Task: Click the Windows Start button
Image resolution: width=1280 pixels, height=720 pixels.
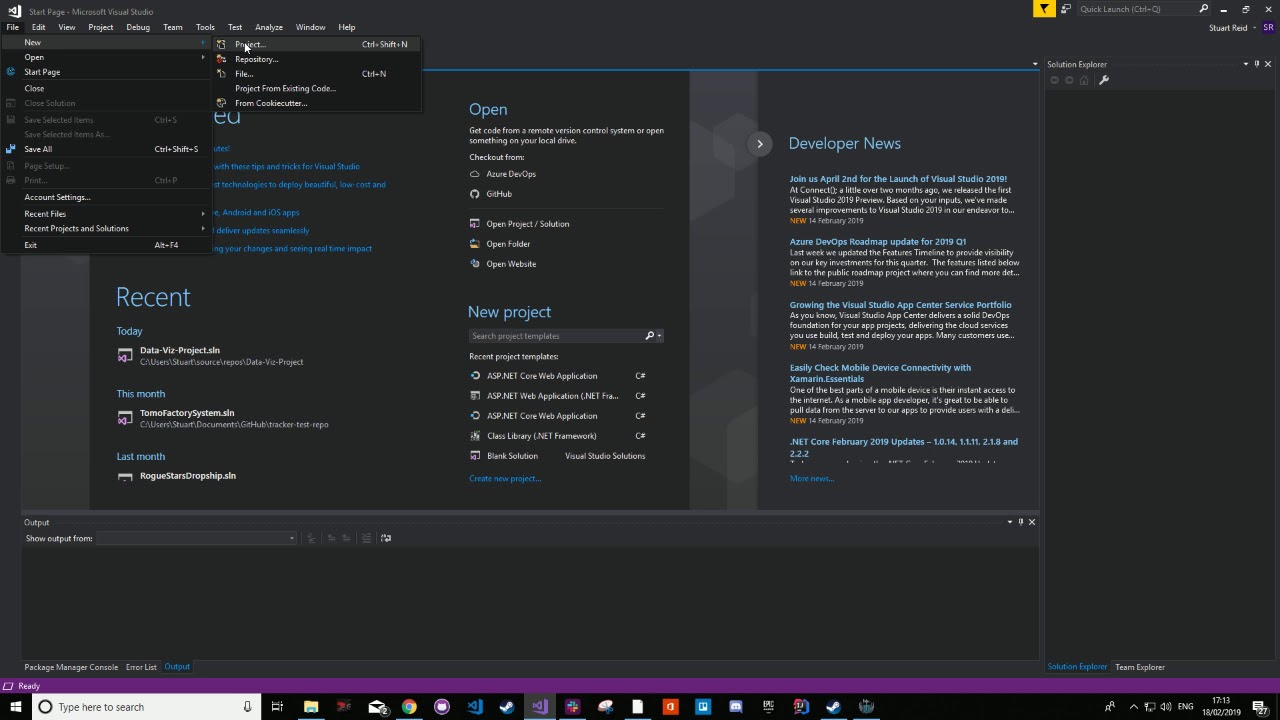Action: [14, 707]
